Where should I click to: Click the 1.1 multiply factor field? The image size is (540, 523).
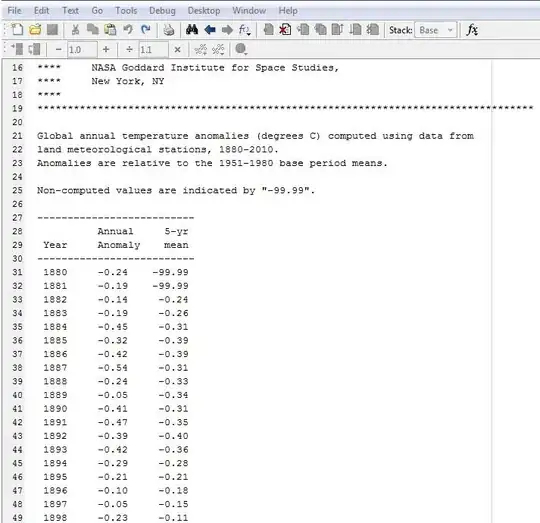pyautogui.click(x=153, y=50)
